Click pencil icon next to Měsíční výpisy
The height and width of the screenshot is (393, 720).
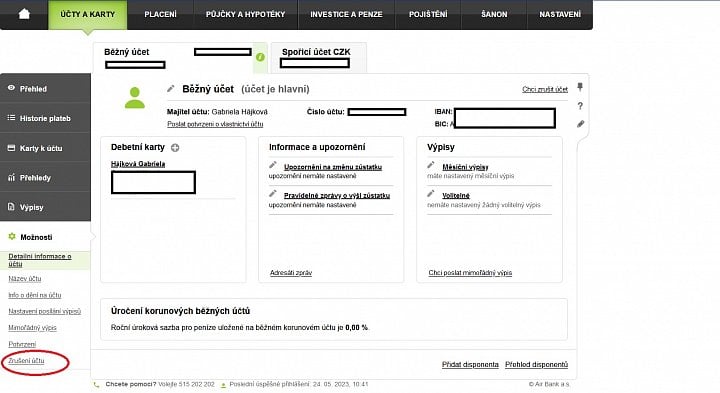pyautogui.click(x=431, y=165)
